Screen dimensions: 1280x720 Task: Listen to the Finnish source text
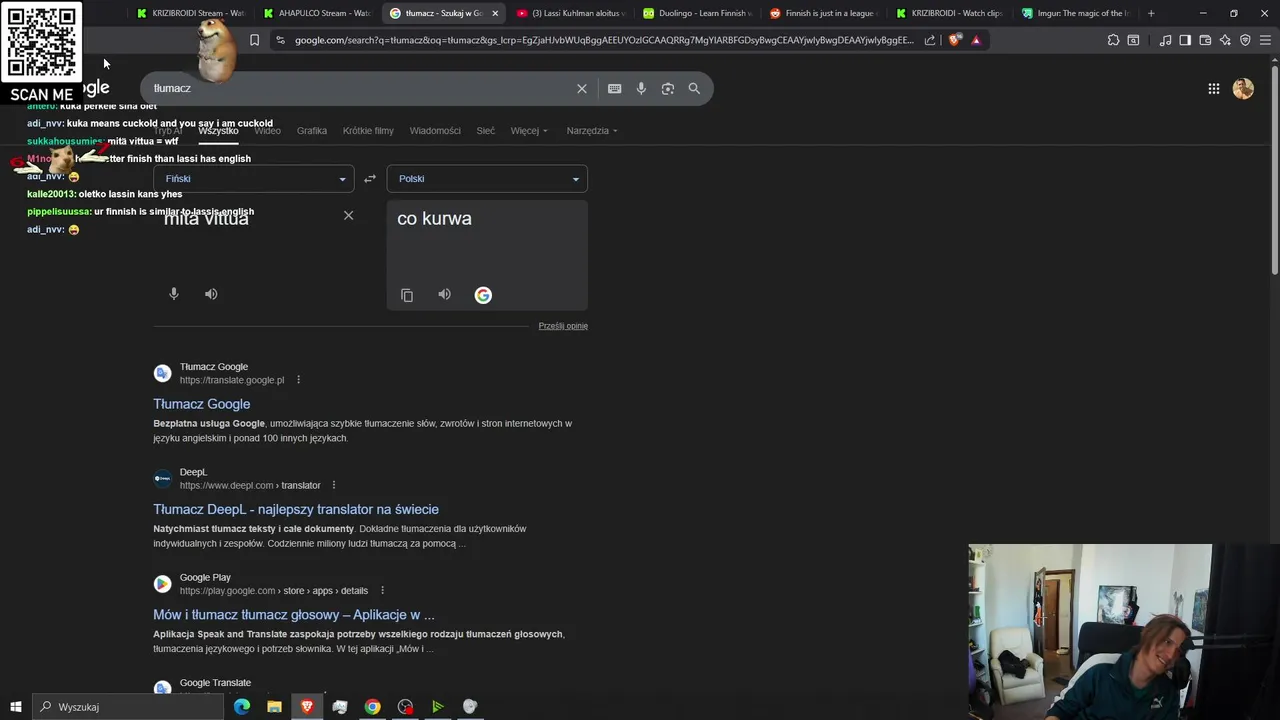click(211, 294)
